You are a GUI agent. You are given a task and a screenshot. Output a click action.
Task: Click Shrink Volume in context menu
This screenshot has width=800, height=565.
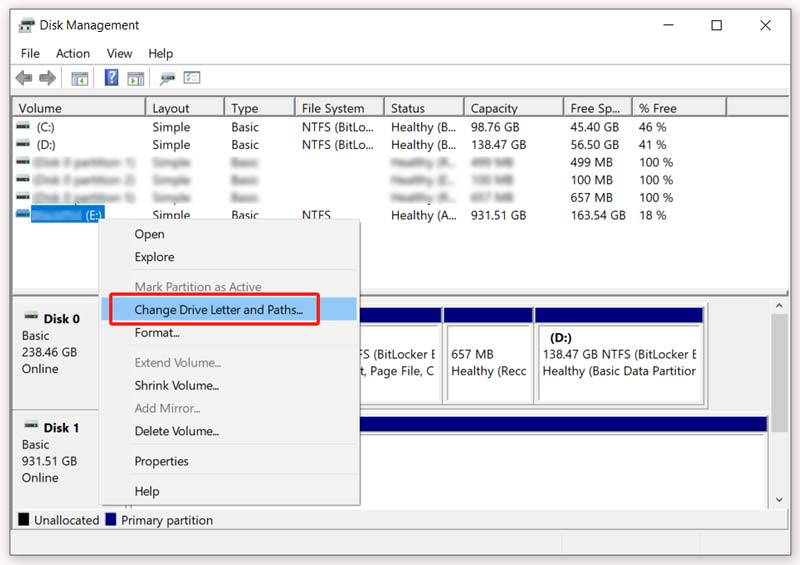point(177,385)
